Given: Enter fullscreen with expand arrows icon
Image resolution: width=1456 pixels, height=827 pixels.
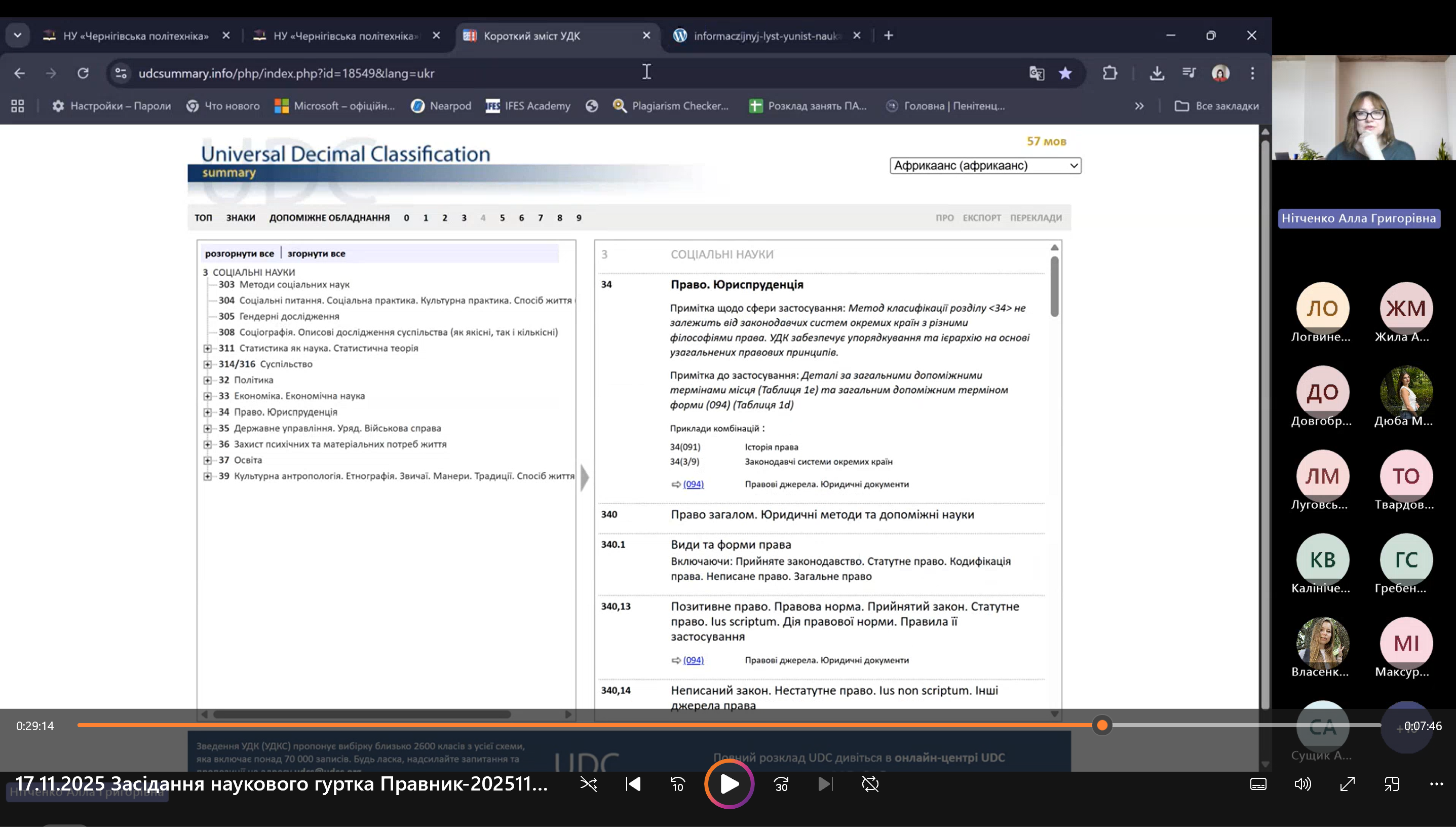Looking at the screenshot, I should [x=1347, y=784].
